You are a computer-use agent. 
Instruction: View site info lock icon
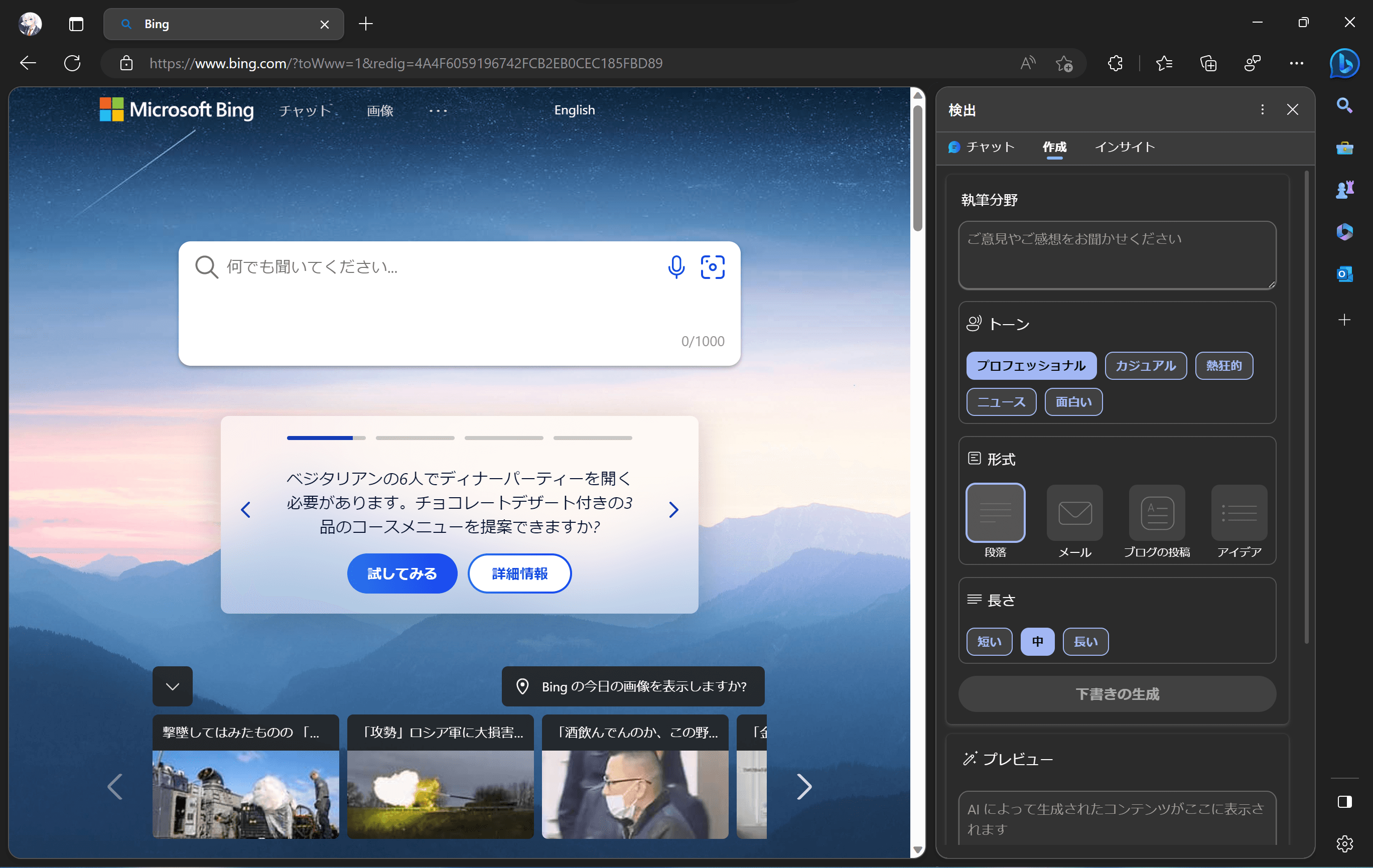pyautogui.click(x=126, y=63)
